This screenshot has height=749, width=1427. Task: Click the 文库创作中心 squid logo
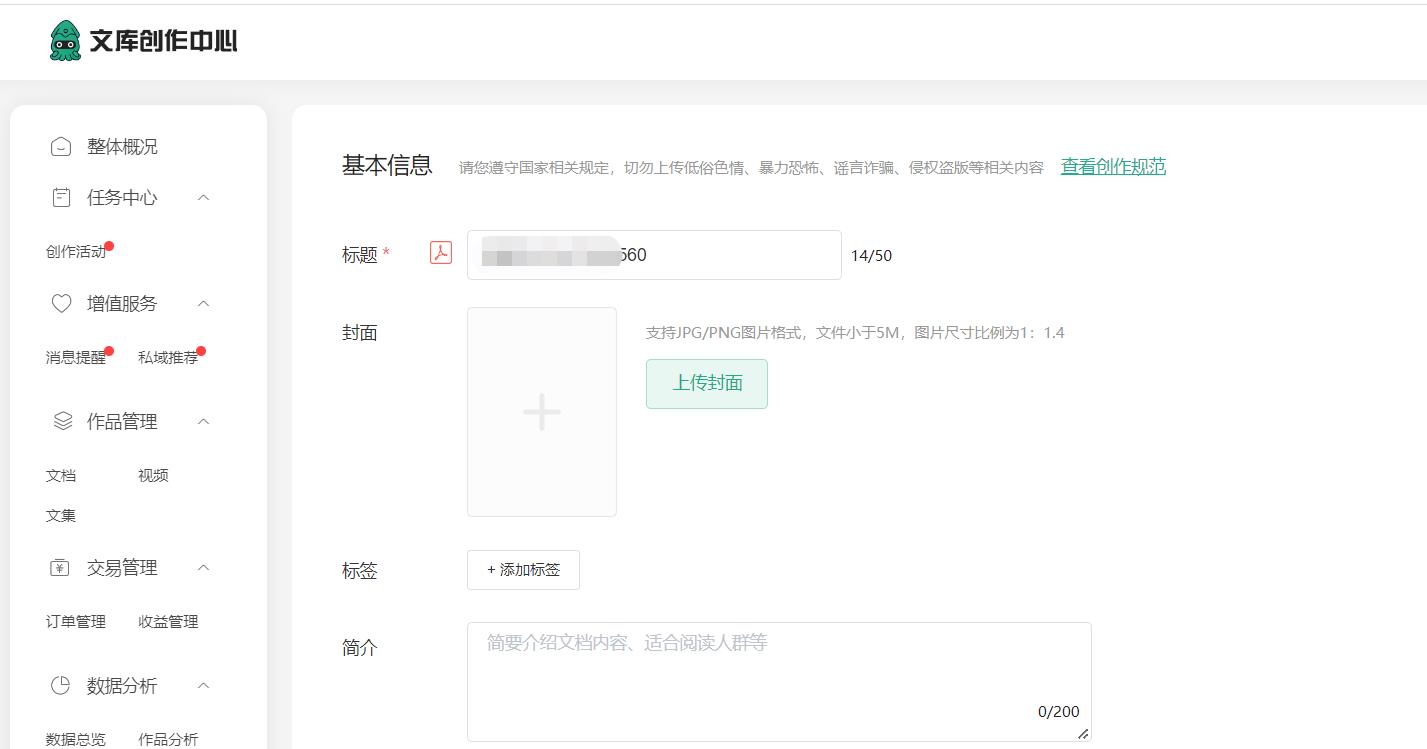[65, 41]
